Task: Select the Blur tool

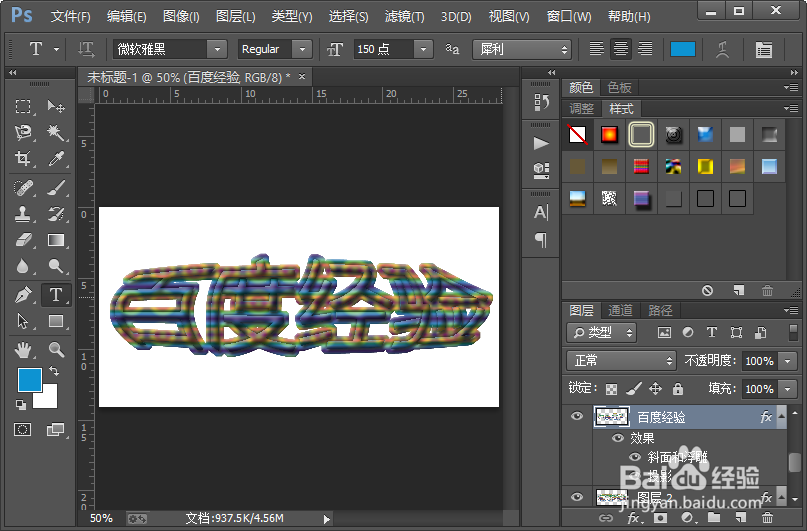Action: coord(23,266)
